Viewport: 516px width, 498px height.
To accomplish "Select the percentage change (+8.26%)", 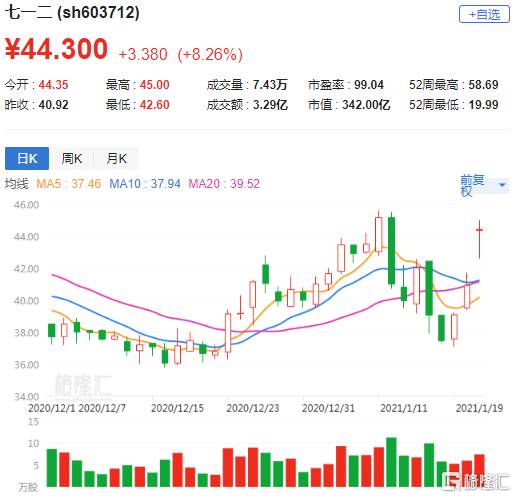I will click(210, 54).
